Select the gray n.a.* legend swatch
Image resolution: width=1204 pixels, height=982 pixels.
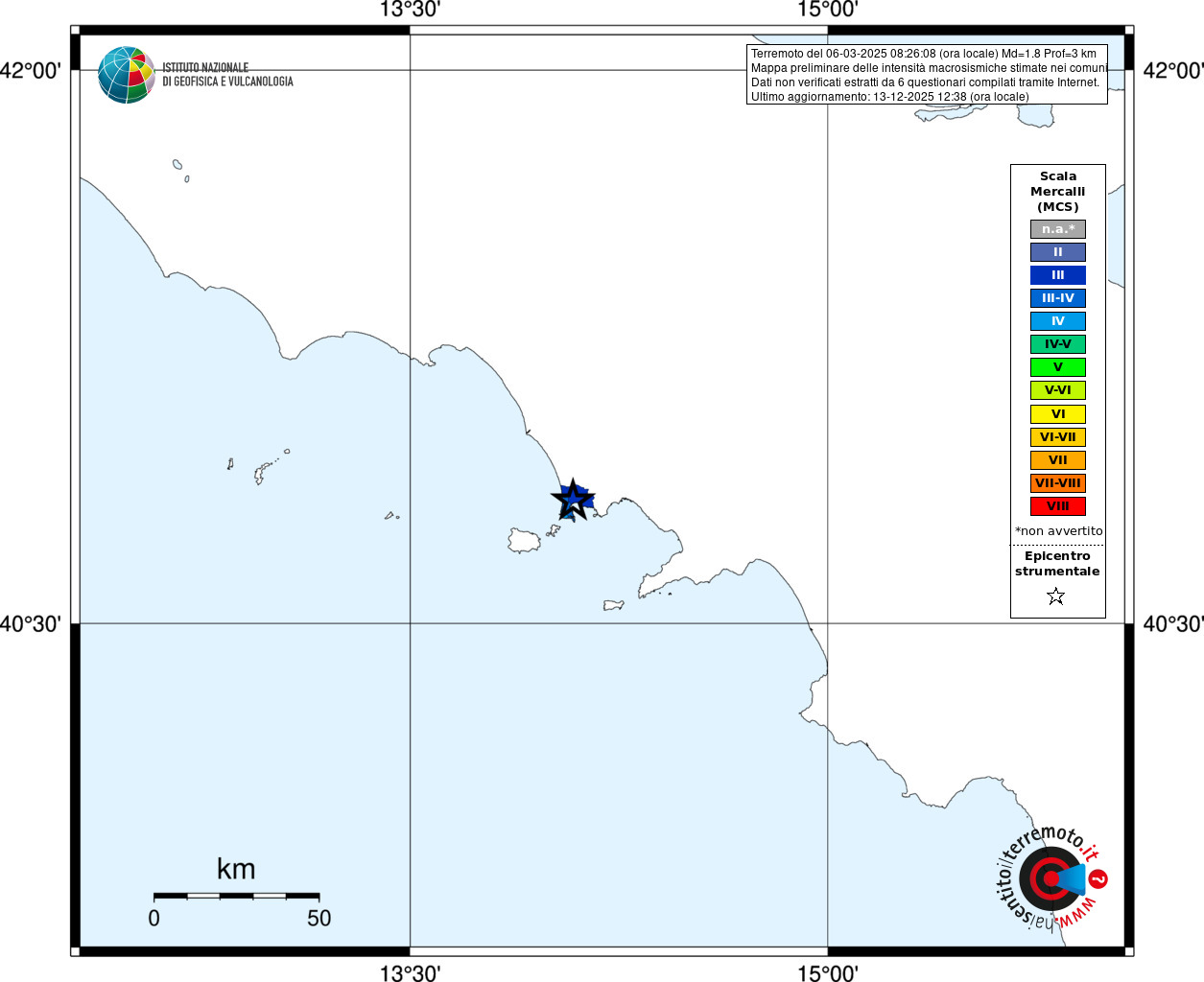coord(1058,229)
